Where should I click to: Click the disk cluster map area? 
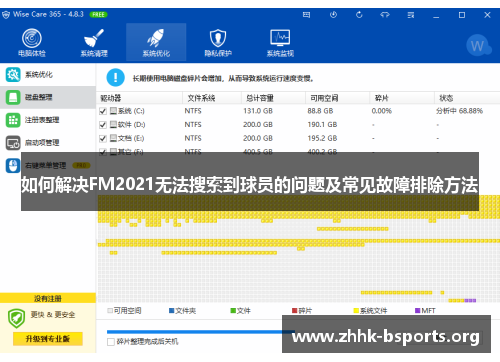(x=298, y=248)
